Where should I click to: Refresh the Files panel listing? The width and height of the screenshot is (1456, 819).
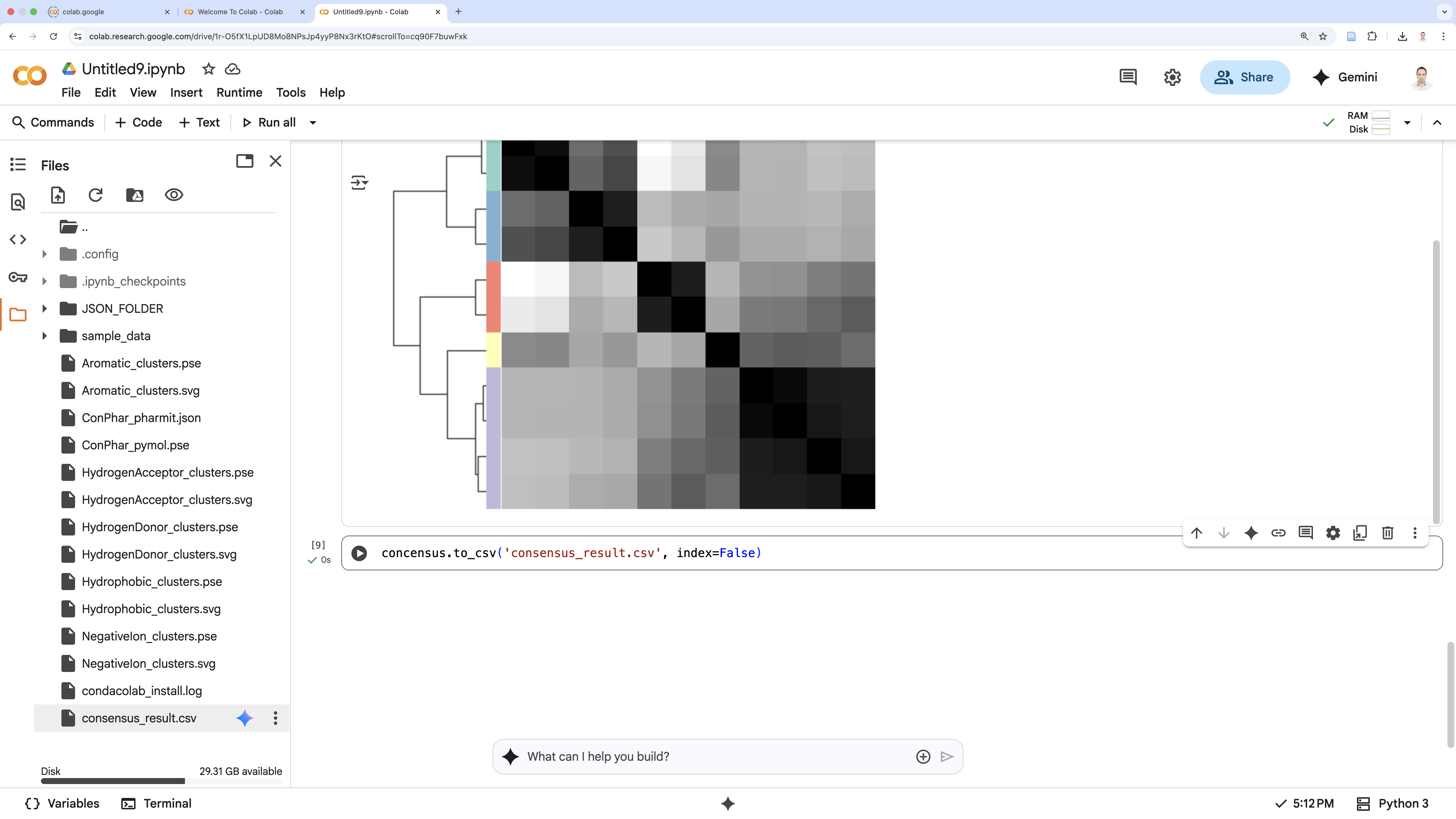pos(96,195)
